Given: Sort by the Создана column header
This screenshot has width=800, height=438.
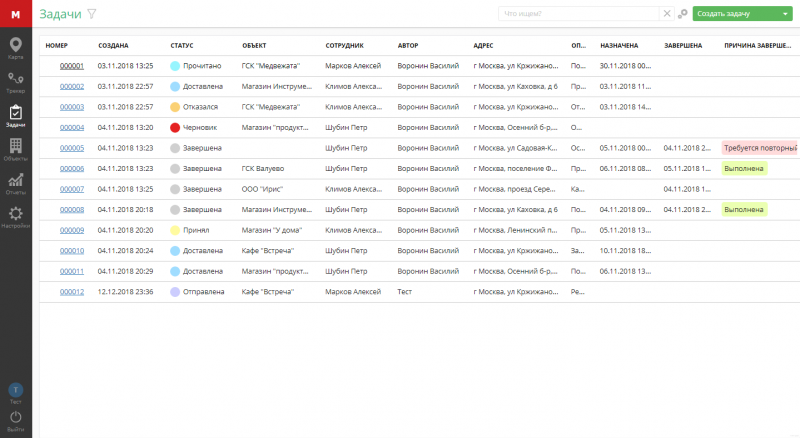Looking at the screenshot, I should [113, 45].
